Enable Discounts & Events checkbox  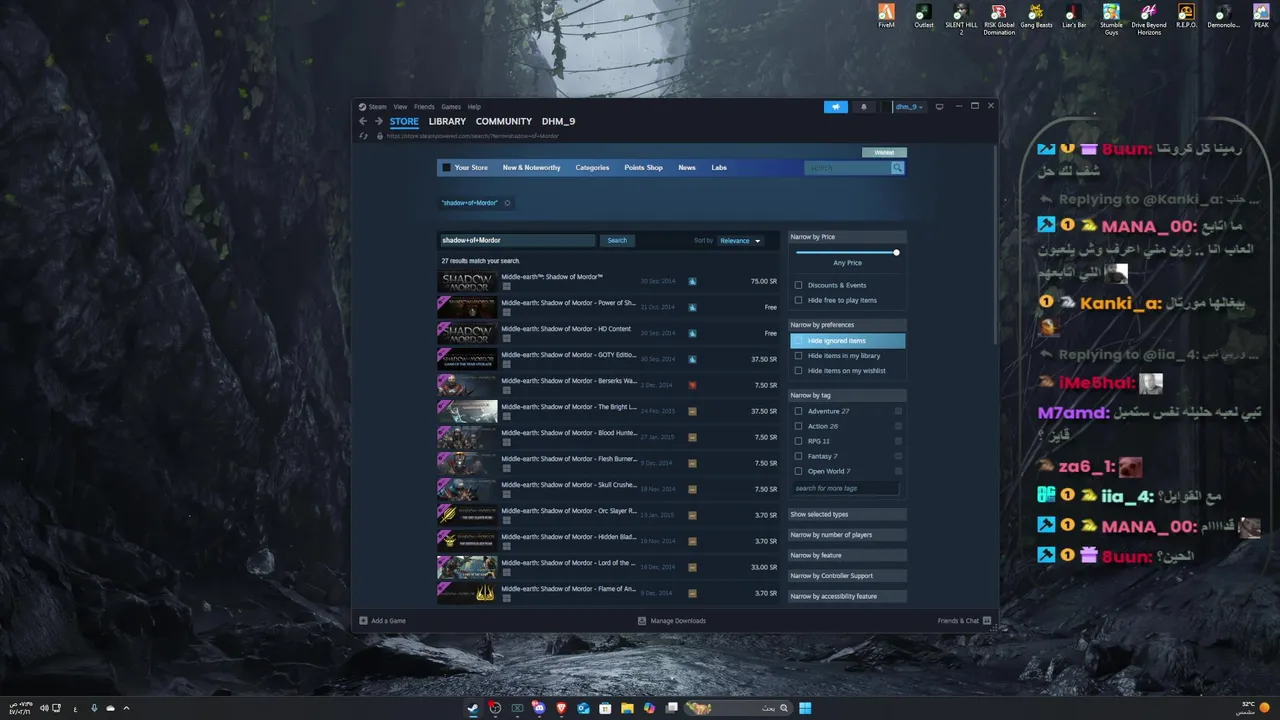pyautogui.click(x=798, y=285)
